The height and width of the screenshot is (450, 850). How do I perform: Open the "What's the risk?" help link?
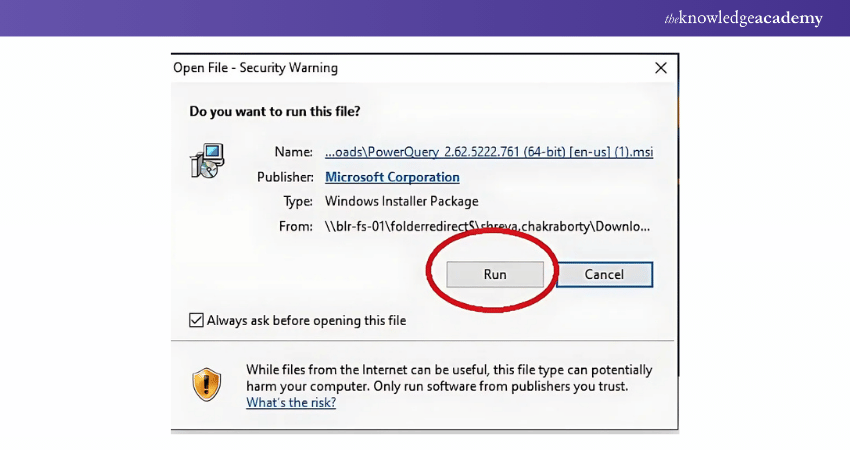(291, 402)
